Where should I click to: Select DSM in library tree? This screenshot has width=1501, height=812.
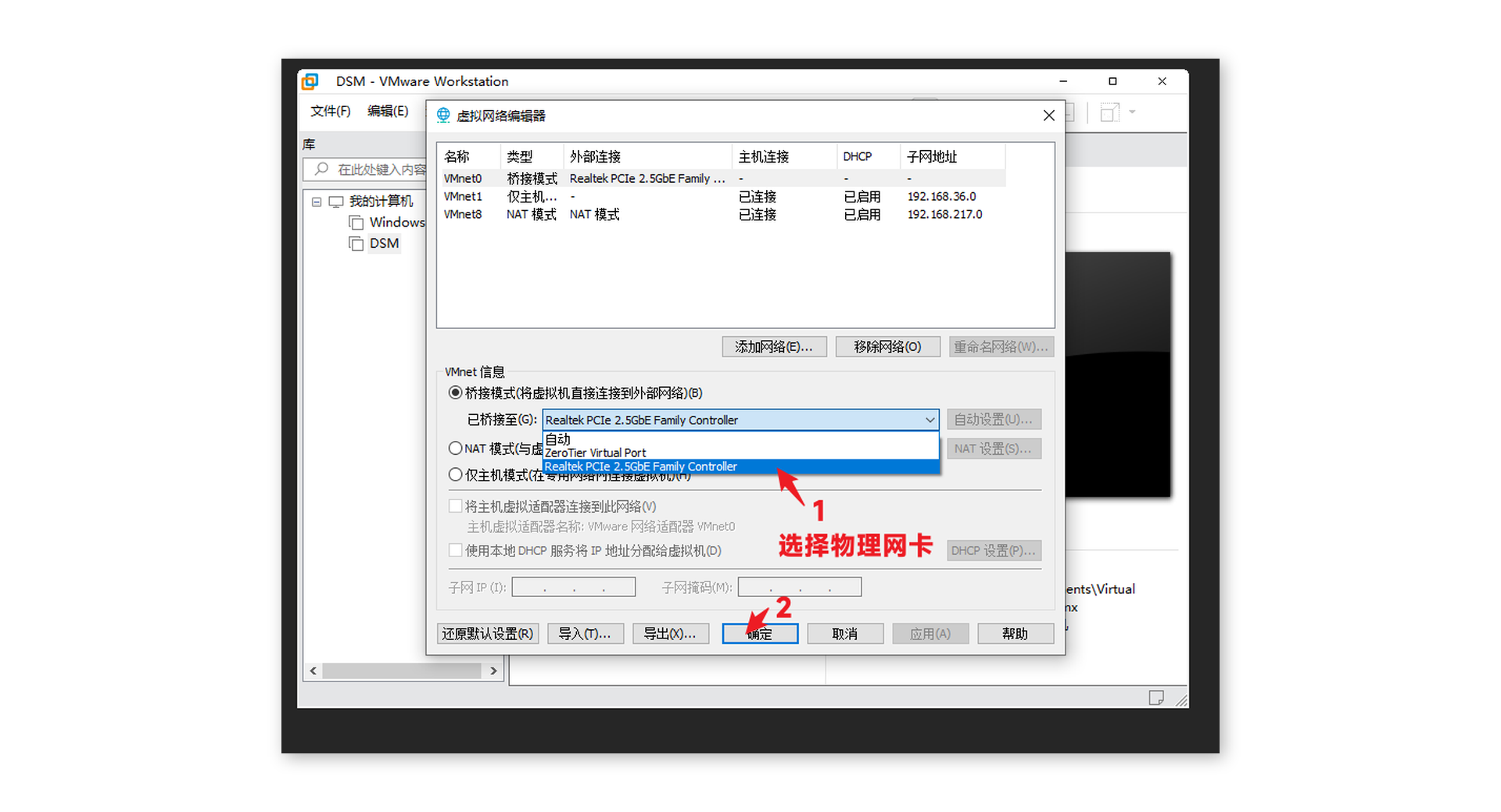384,244
